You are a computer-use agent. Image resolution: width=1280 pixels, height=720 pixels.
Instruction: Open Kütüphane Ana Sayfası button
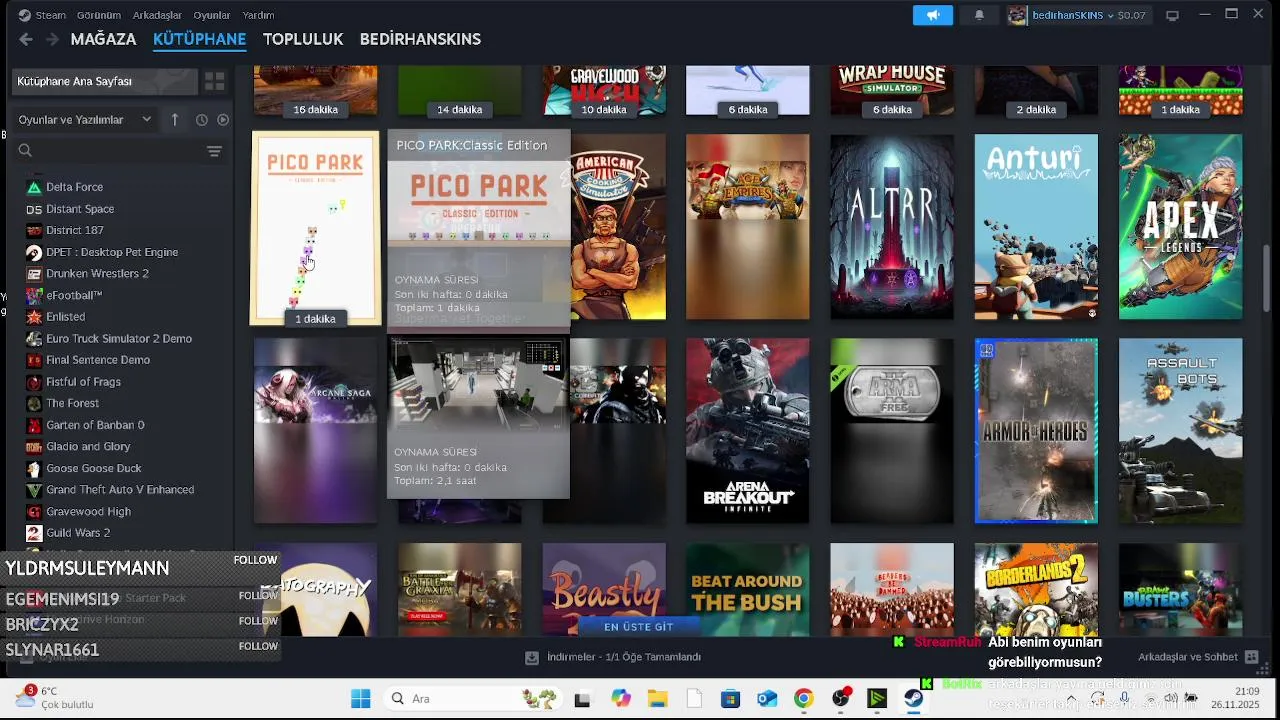pos(104,81)
